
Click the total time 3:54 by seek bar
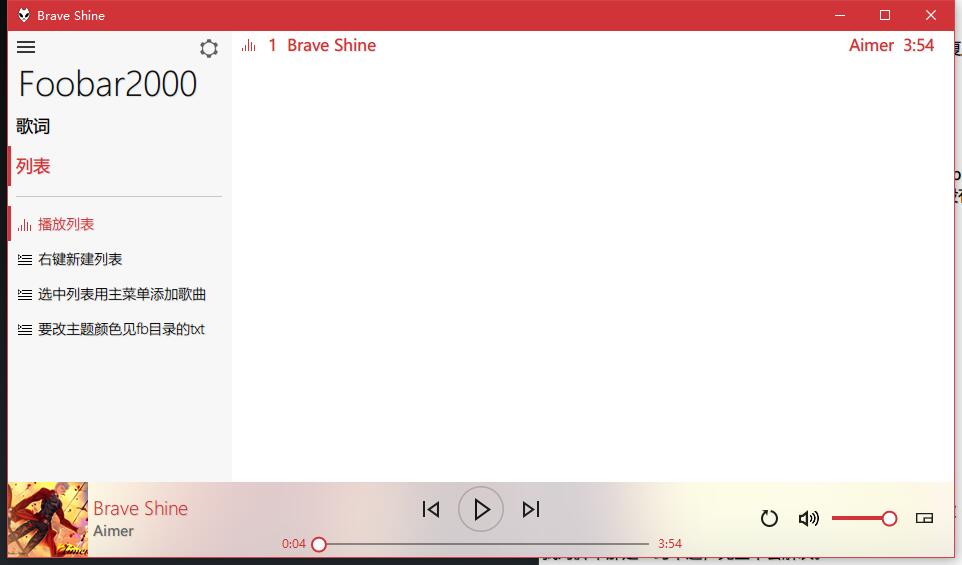coord(670,544)
